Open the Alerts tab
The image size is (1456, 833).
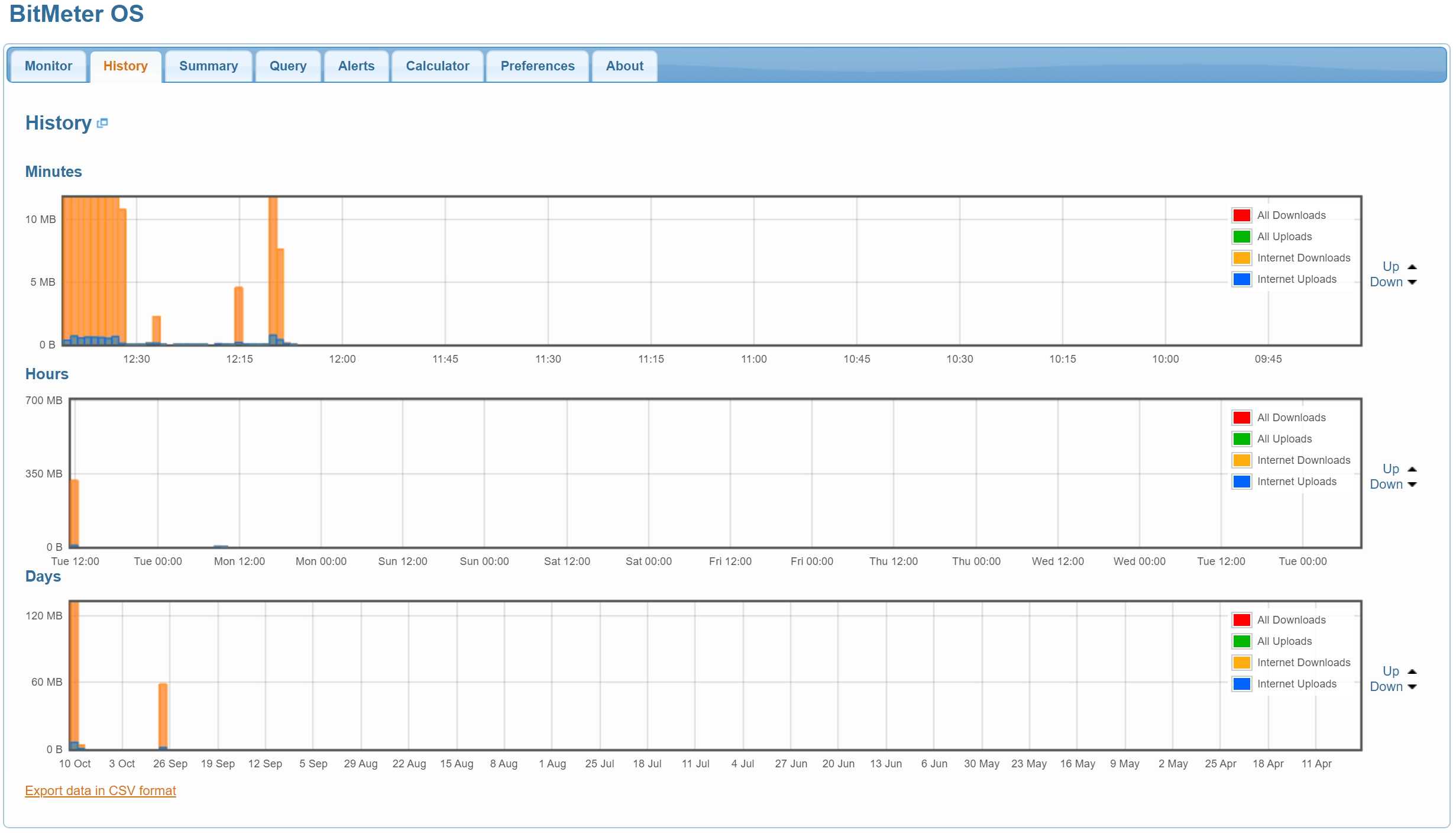tap(355, 65)
